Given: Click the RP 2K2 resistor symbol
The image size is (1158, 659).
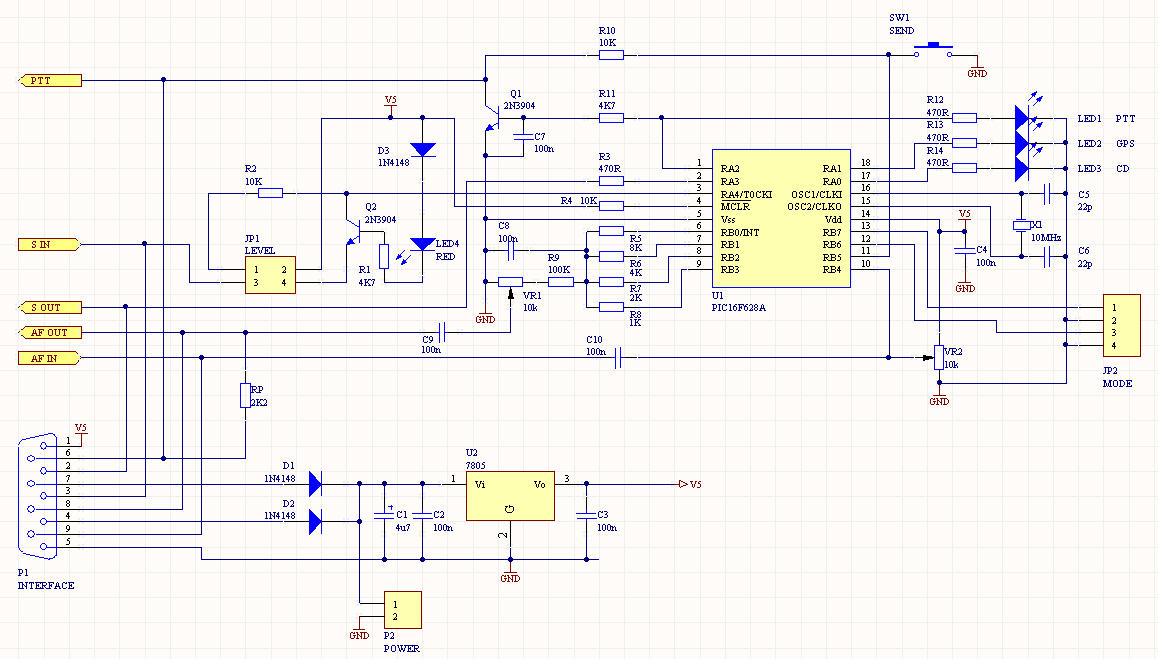Looking at the screenshot, I should click(x=245, y=395).
